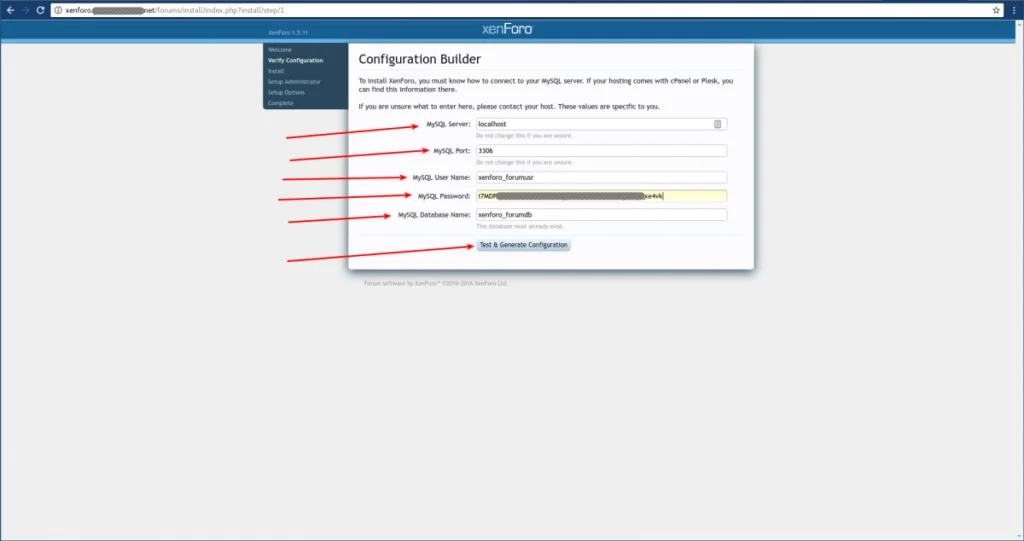Screen dimensions: 1024x541
Task: Click Test & Generate Configuration button
Action: 523,245
